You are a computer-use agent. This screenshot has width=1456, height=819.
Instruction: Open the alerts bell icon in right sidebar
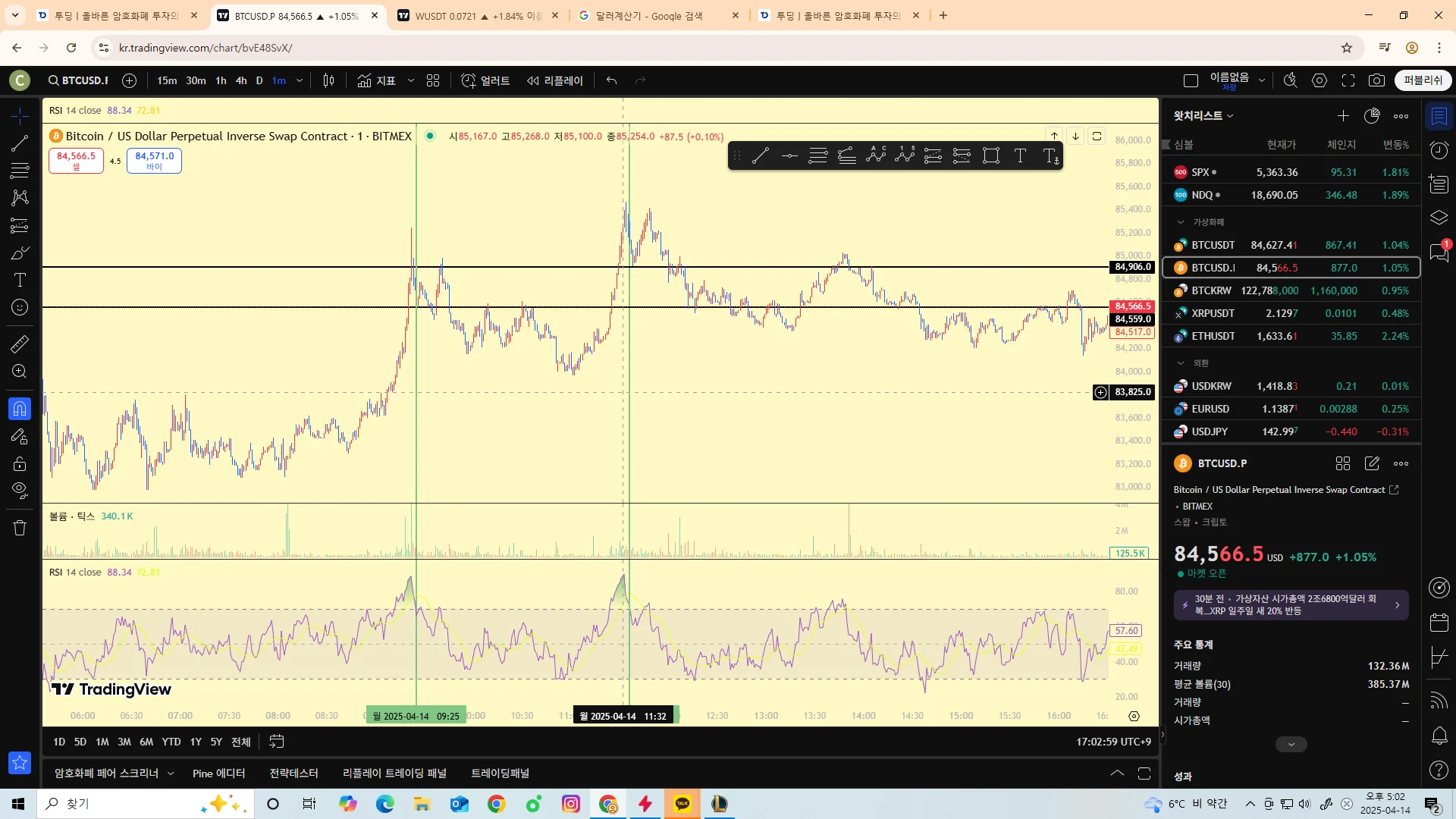(1439, 735)
